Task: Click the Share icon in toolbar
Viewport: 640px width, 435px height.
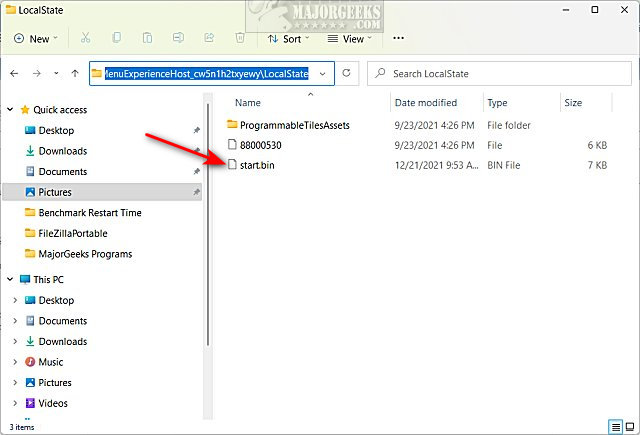Action: pyautogui.click(x=209, y=38)
